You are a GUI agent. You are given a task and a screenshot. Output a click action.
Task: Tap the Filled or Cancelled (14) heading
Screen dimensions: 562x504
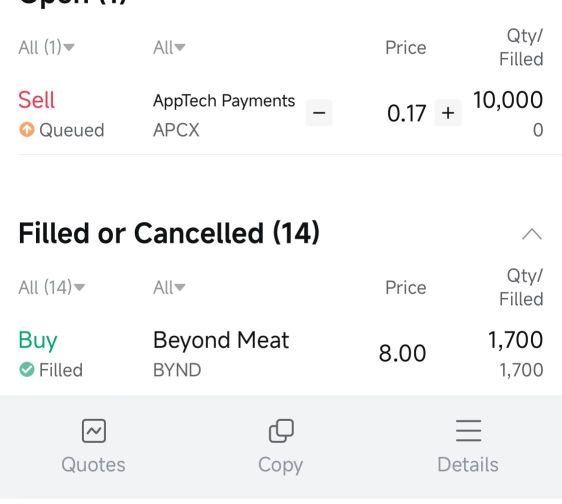[x=169, y=233]
